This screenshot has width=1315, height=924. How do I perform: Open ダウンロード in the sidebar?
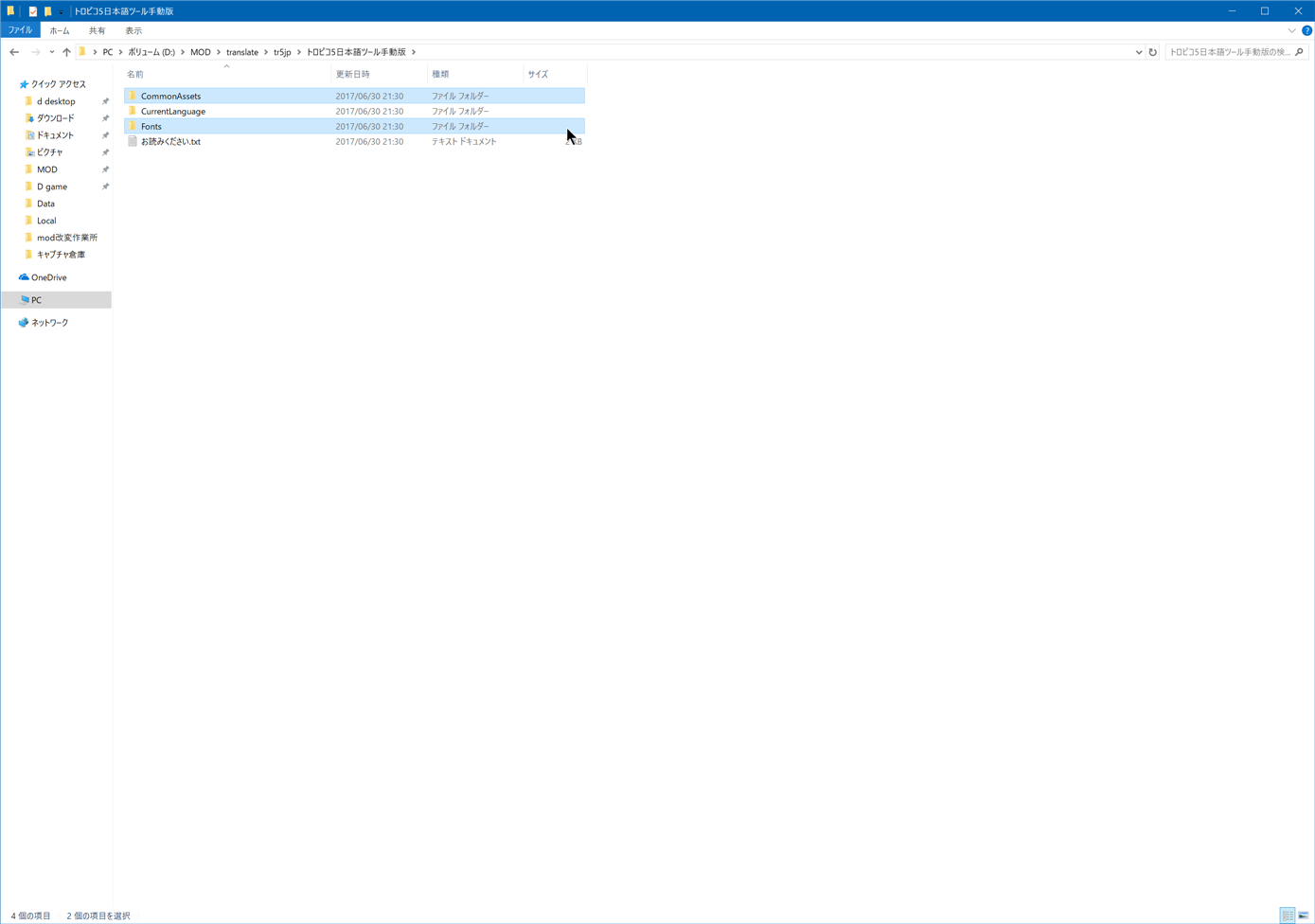[x=56, y=118]
